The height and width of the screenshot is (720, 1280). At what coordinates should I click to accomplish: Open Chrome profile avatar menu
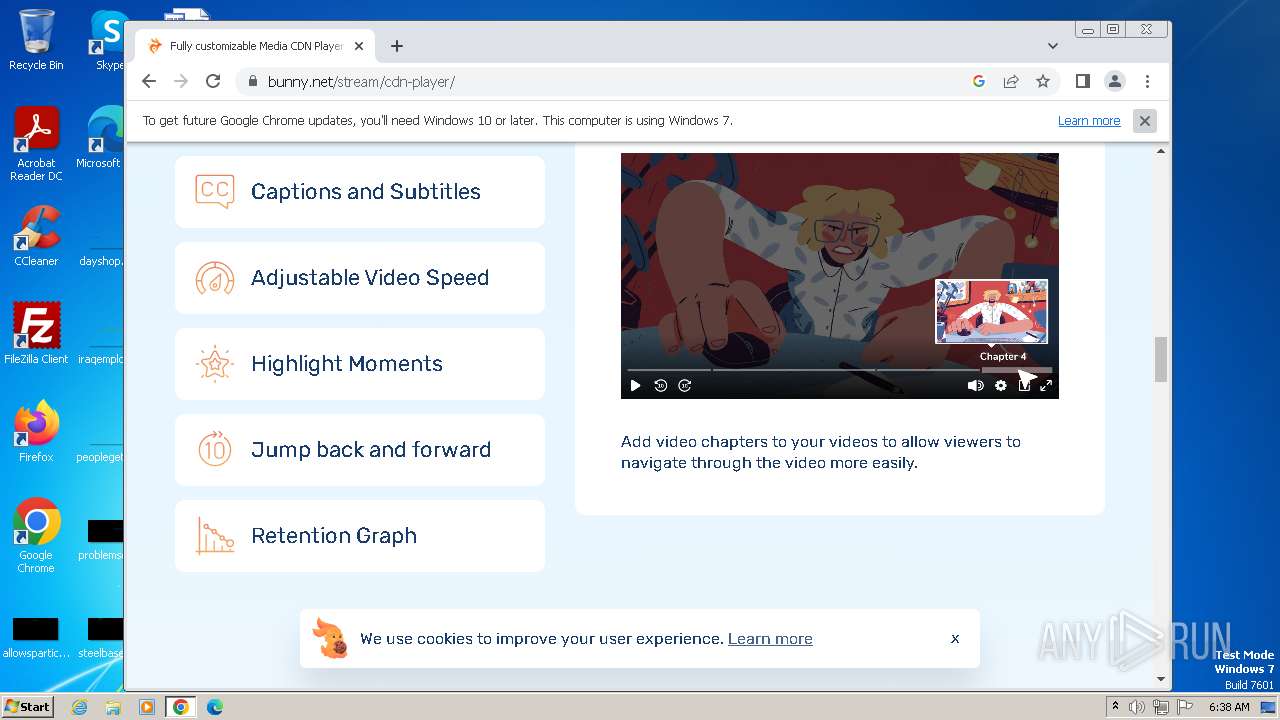click(x=1115, y=82)
